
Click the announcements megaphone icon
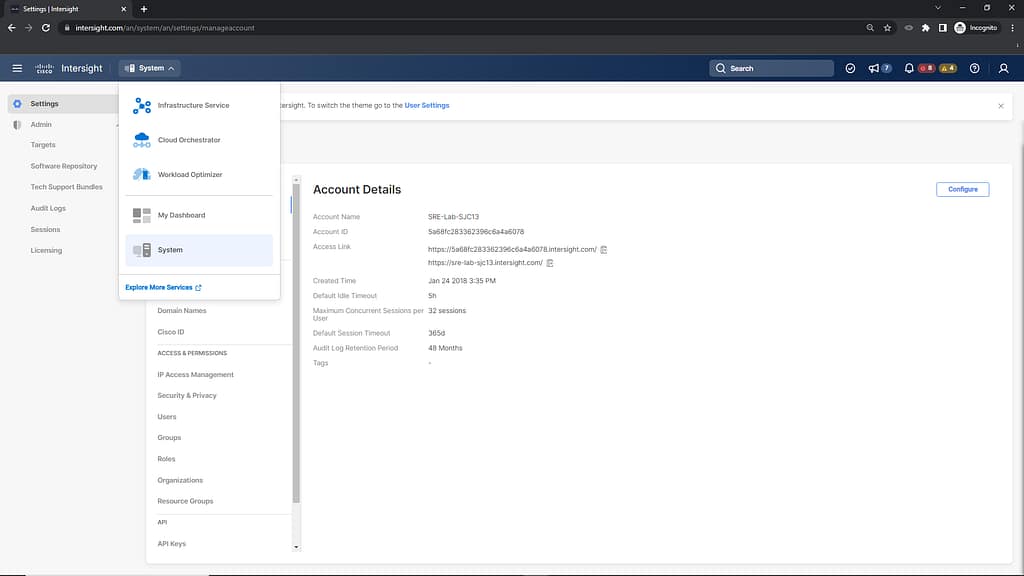(x=873, y=68)
